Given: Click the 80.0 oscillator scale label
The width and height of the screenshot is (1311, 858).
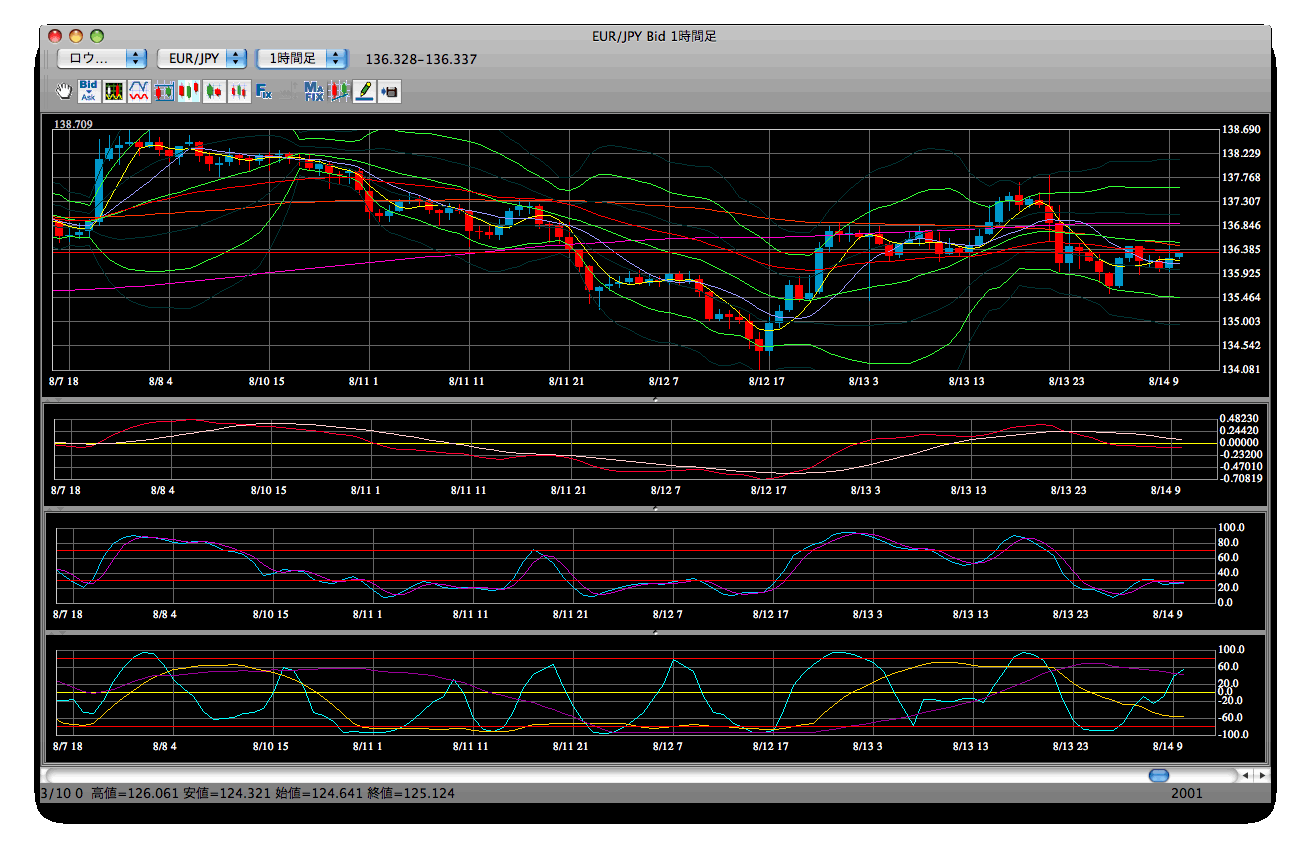Looking at the screenshot, I should point(1230,543).
